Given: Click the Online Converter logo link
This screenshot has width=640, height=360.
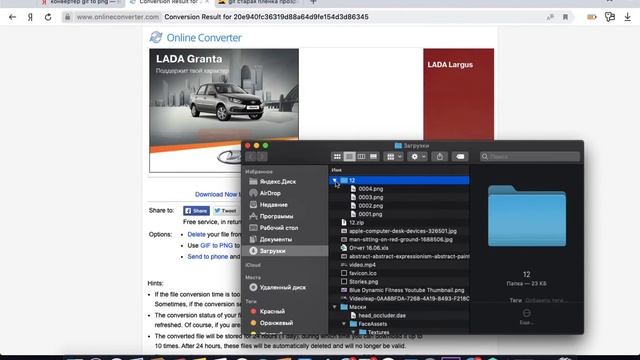Looking at the screenshot, I should pos(196,38).
